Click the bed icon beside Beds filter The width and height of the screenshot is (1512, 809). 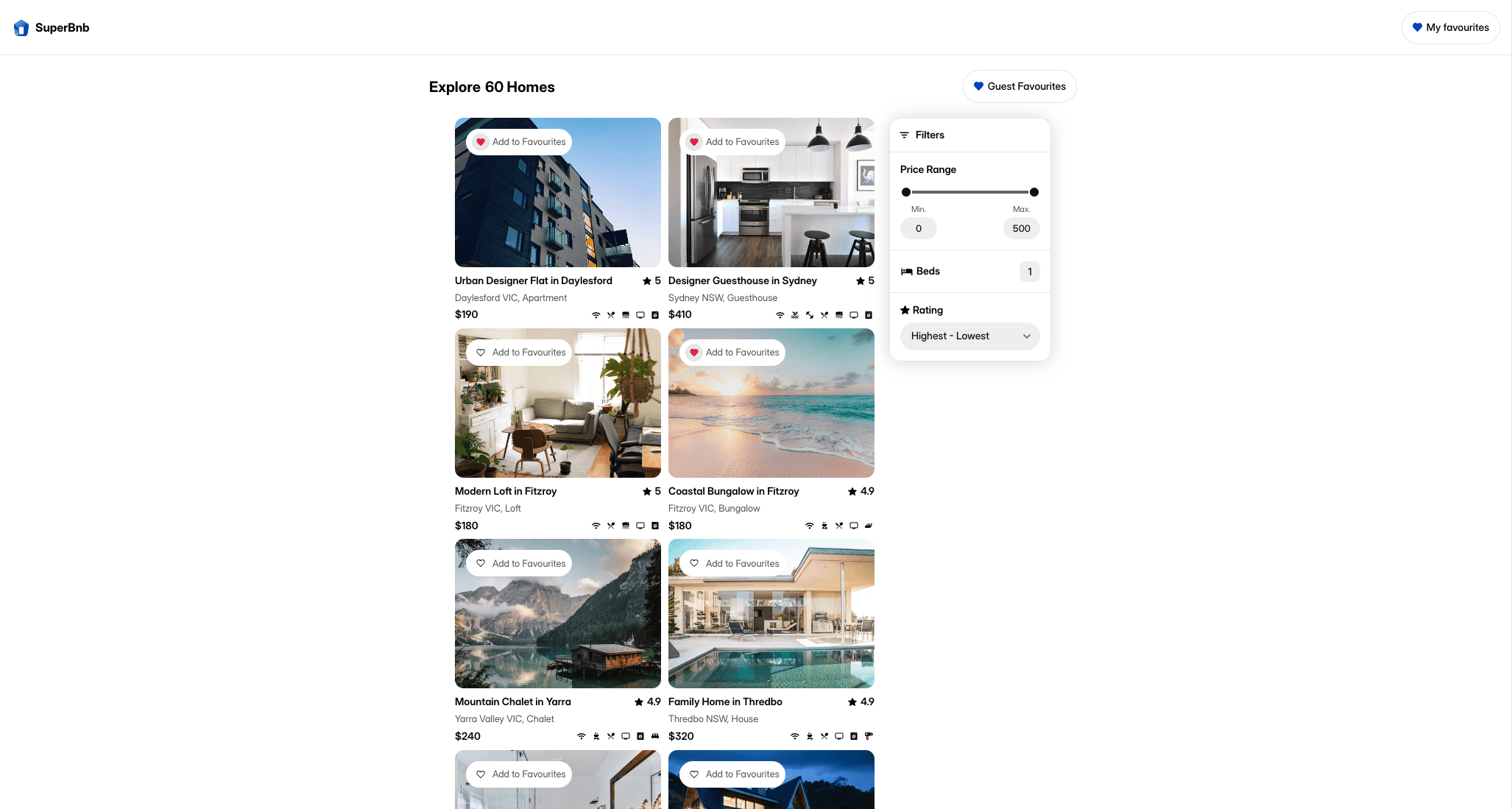click(x=907, y=272)
